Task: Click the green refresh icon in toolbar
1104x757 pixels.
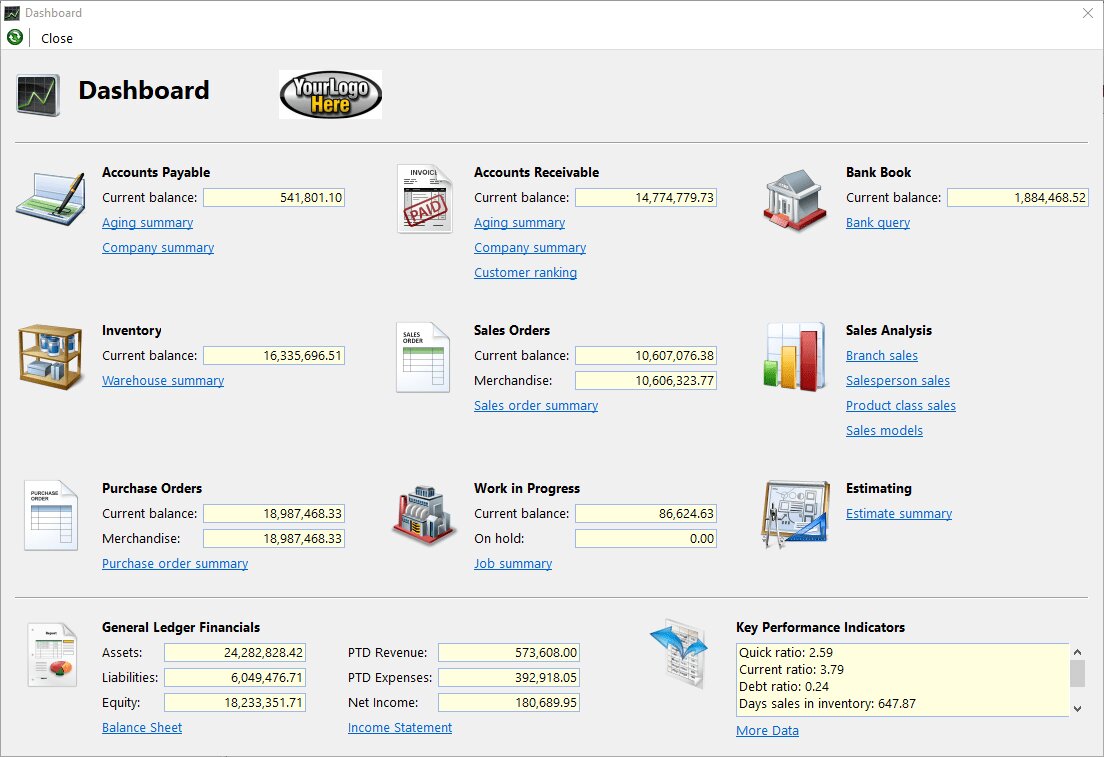Action: tap(15, 38)
